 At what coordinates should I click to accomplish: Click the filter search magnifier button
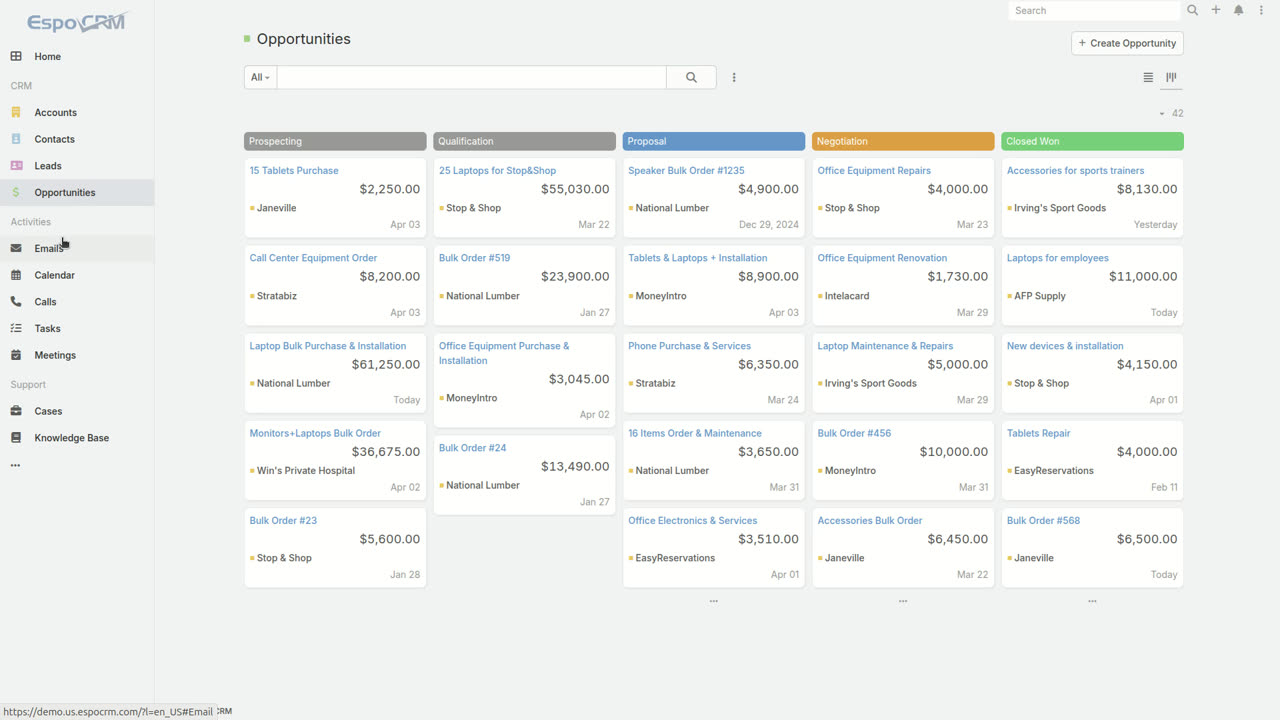click(x=691, y=77)
